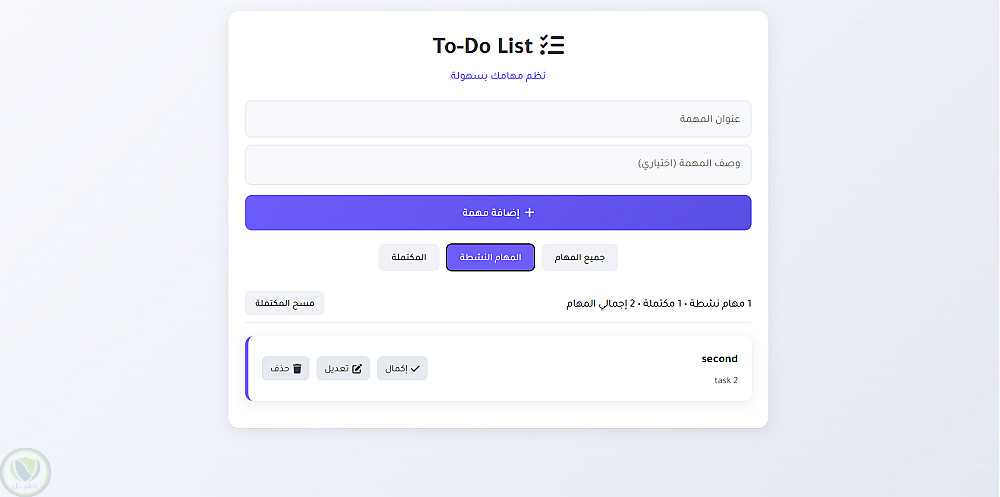Image resolution: width=1000 pixels, height=497 pixels.
Task: Click the checklist icon beside To-Do List title
Action: point(552,45)
